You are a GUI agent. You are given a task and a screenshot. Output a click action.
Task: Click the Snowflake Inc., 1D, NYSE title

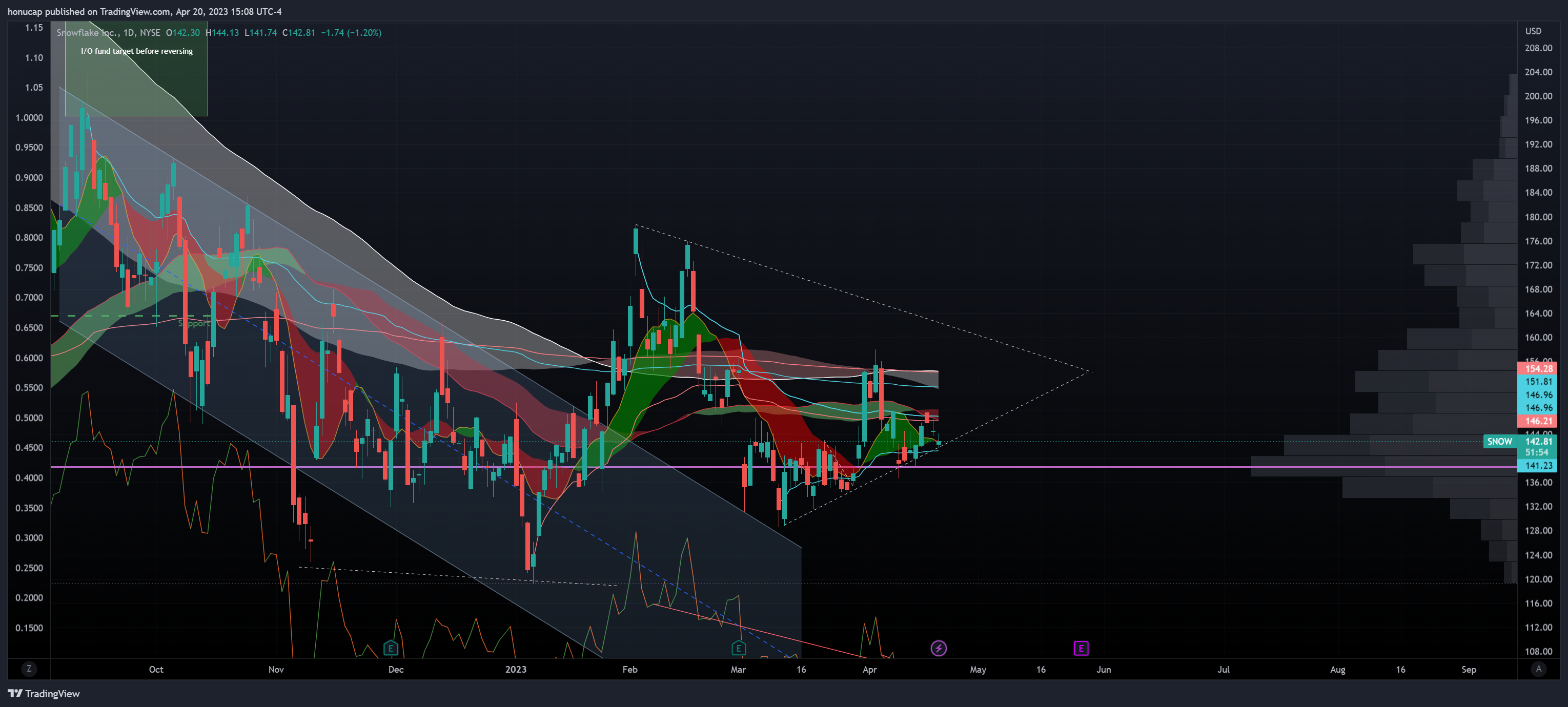coord(108,33)
